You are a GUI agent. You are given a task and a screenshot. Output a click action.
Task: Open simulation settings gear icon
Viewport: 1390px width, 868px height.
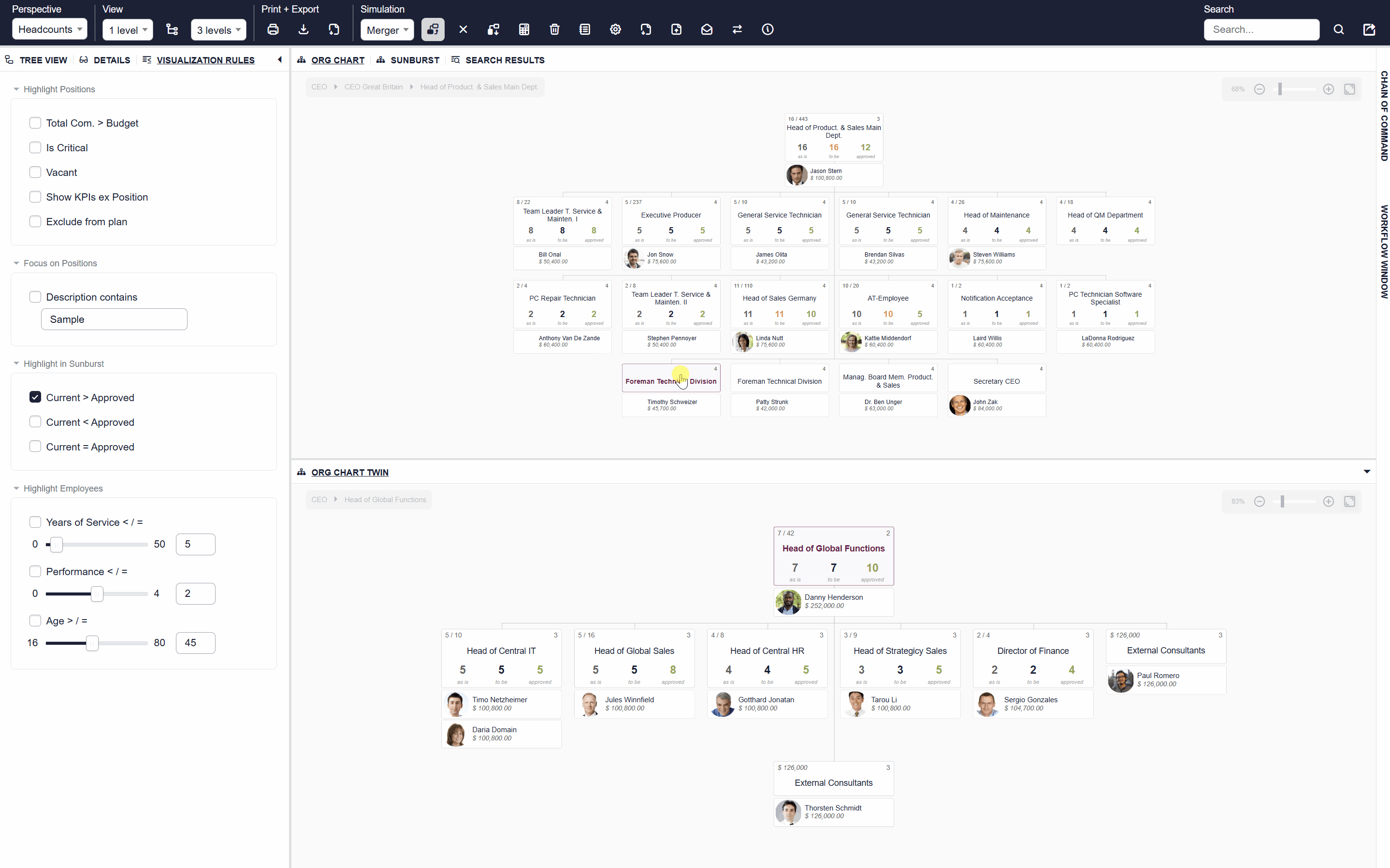click(615, 30)
